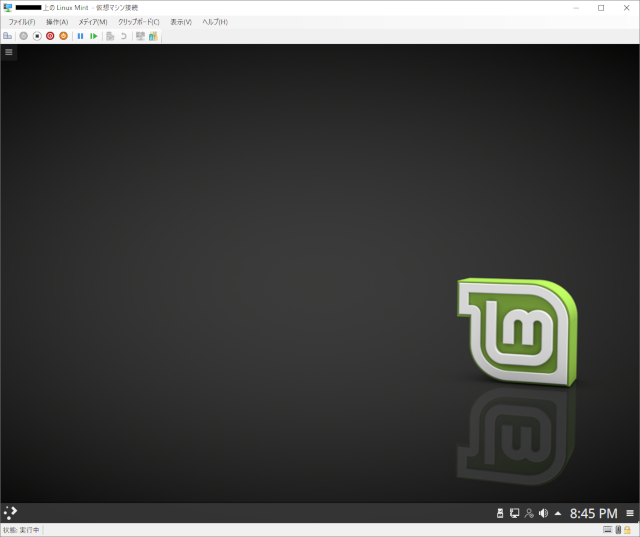Open the ヘルプ(H) menu
This screenshot has width=640, height=537.
[x=215, y=22]
